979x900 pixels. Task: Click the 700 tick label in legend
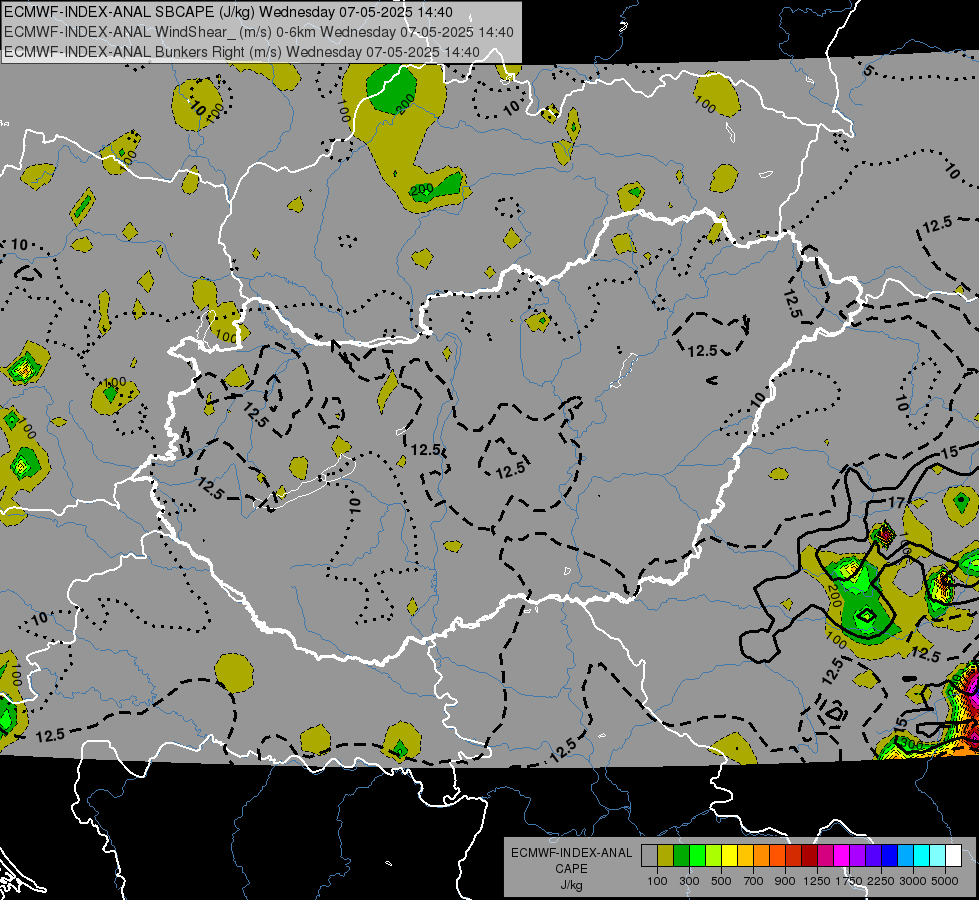coord(754,881)
